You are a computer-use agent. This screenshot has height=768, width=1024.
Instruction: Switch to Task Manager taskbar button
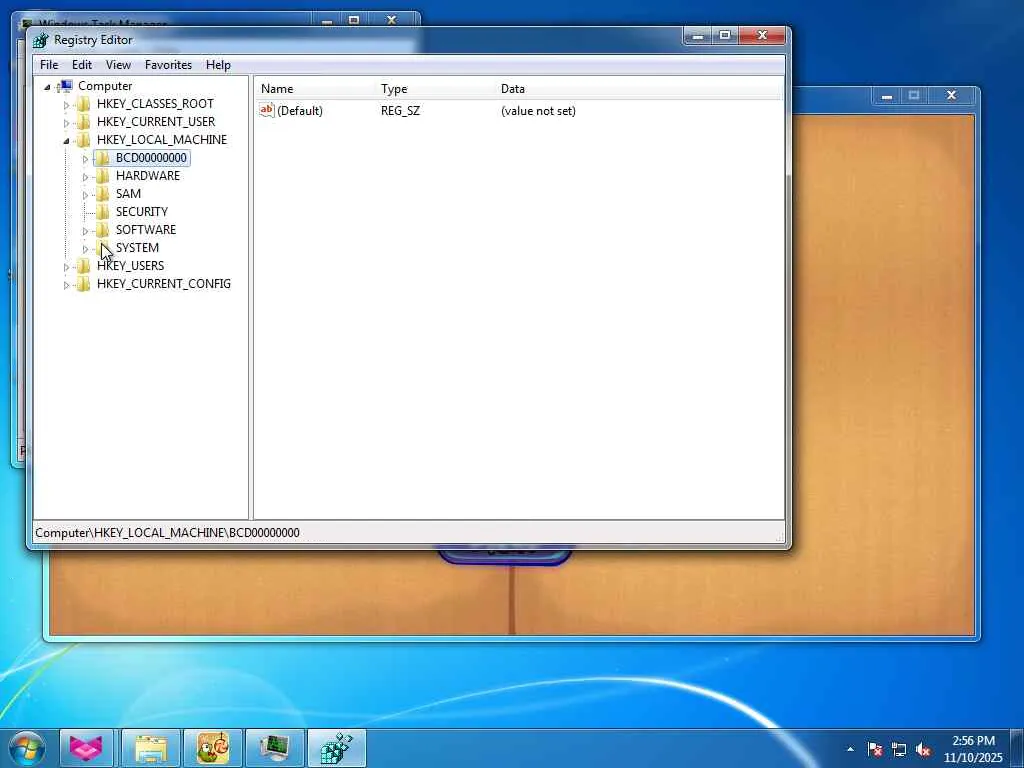click(275, 748)
